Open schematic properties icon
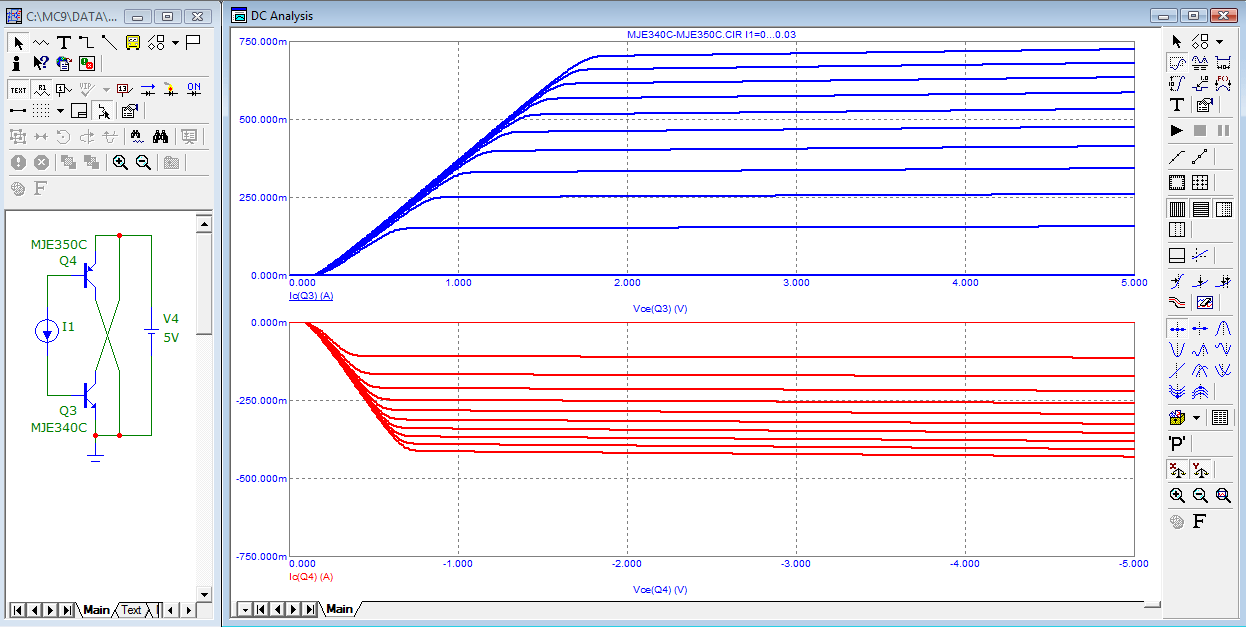This screenshot has height=627, width=1246. click(x=129, y=111)
